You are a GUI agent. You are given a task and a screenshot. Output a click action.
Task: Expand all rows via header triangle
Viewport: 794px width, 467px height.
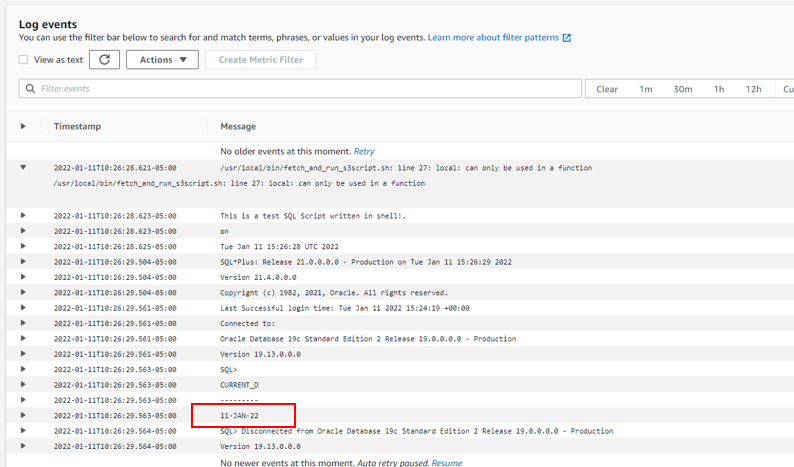(x=23, y=126)
